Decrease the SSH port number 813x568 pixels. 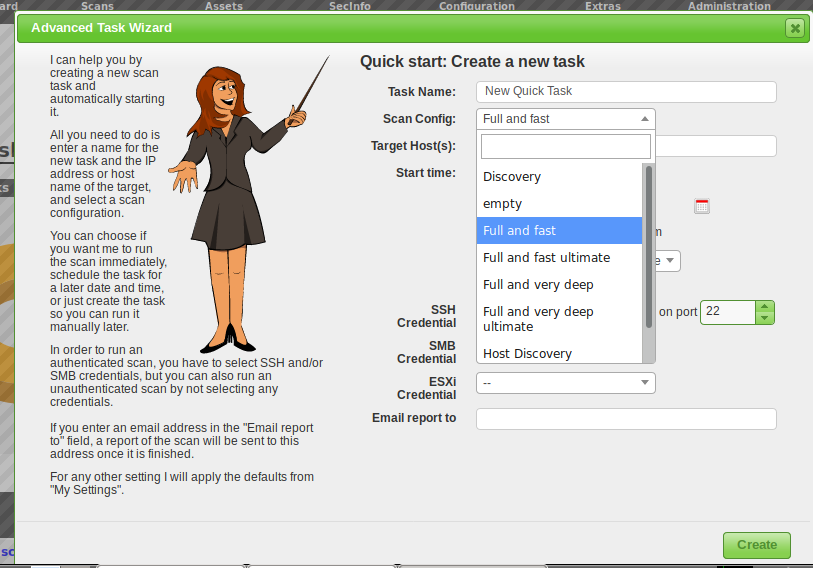(765, 318)
